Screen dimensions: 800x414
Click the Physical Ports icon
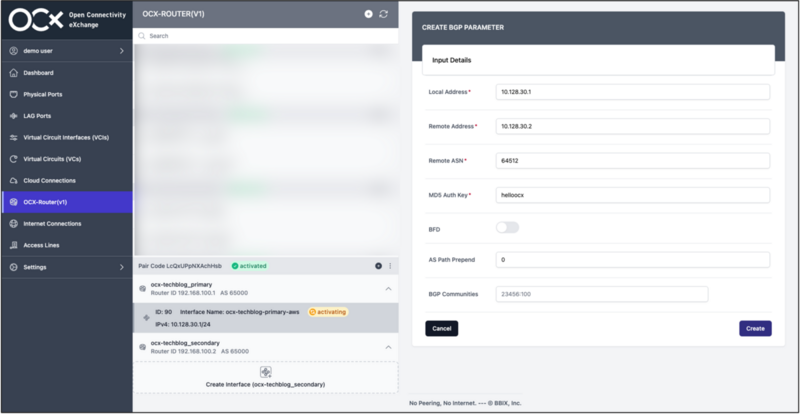[14, 94]
